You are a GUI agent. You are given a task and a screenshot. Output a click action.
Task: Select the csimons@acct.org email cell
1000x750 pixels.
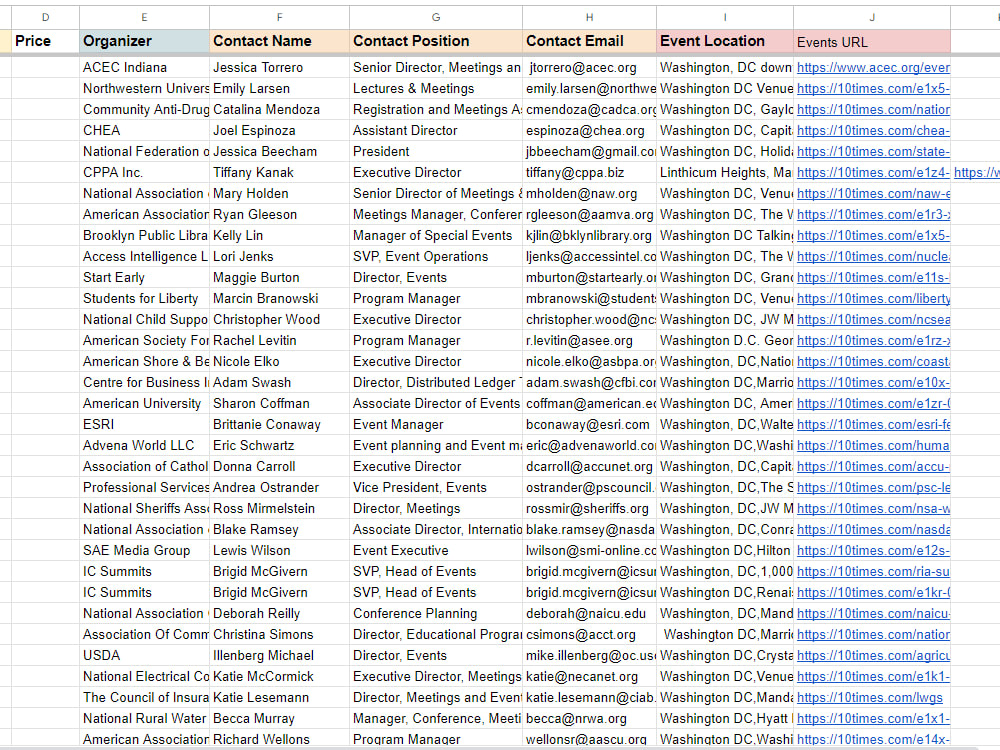coord(589,635)
